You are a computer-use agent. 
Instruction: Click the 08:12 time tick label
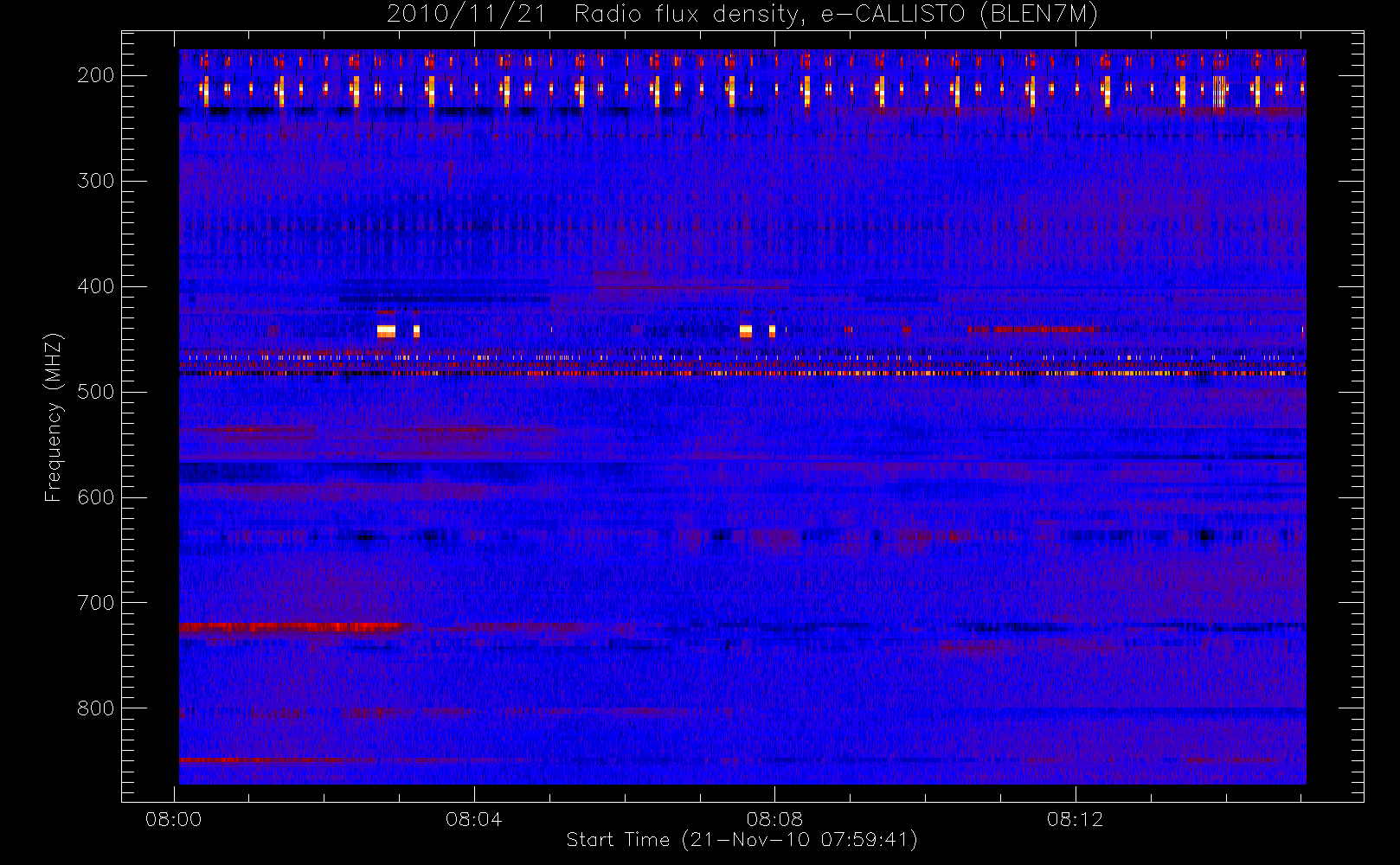1075,819
